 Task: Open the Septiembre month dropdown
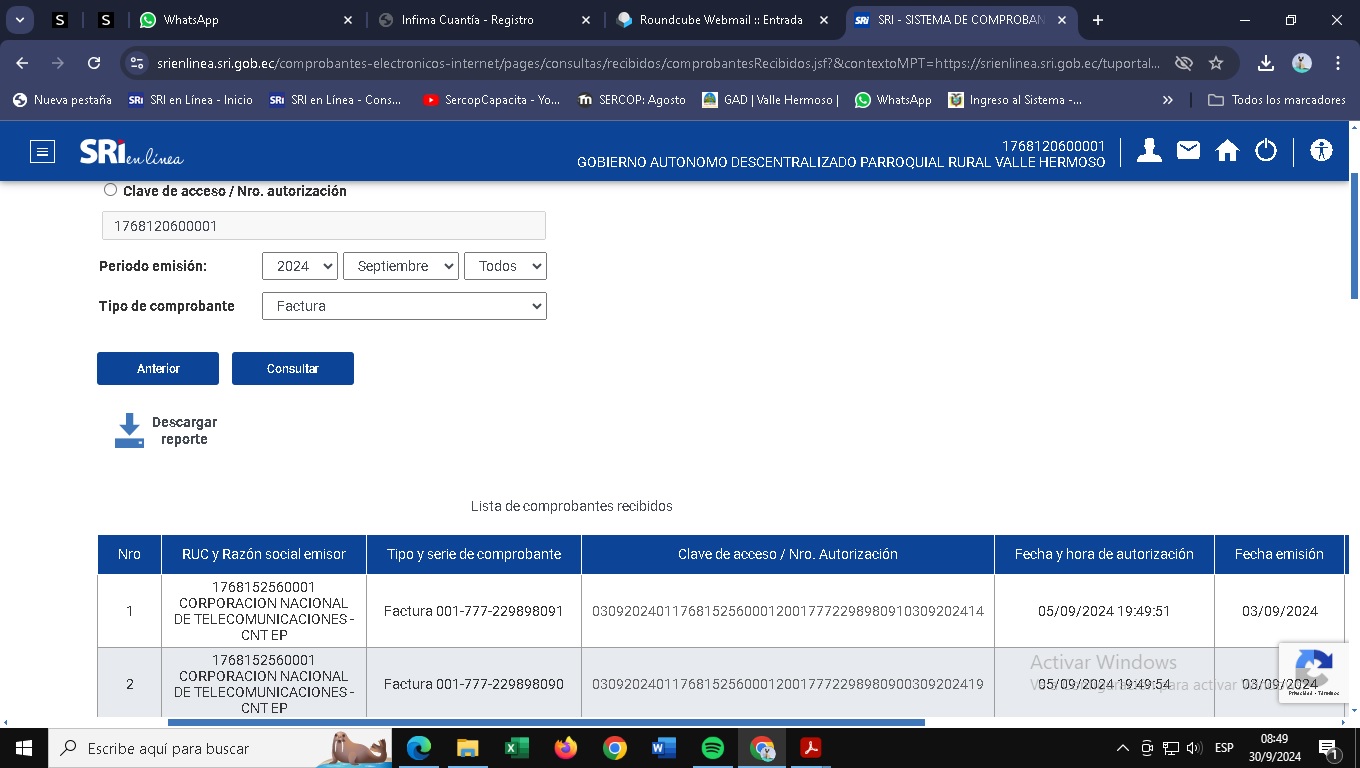click(400, 266)
